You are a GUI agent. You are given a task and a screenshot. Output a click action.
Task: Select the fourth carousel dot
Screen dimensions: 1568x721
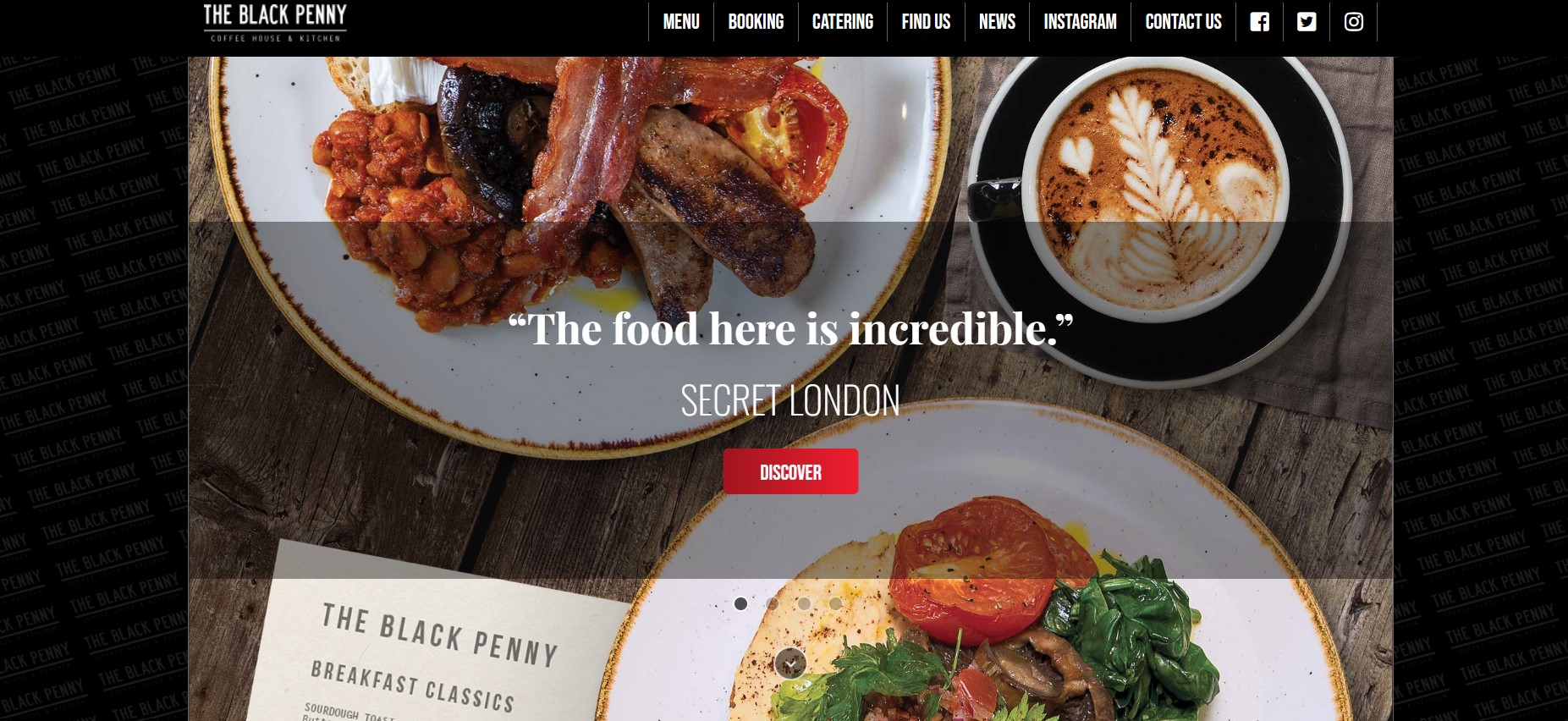835,603
